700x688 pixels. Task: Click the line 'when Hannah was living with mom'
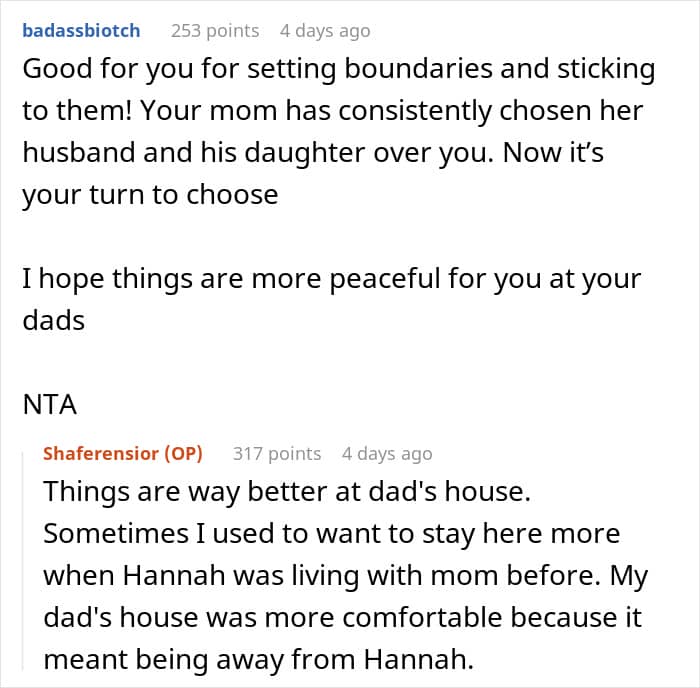tap(345, 576)
